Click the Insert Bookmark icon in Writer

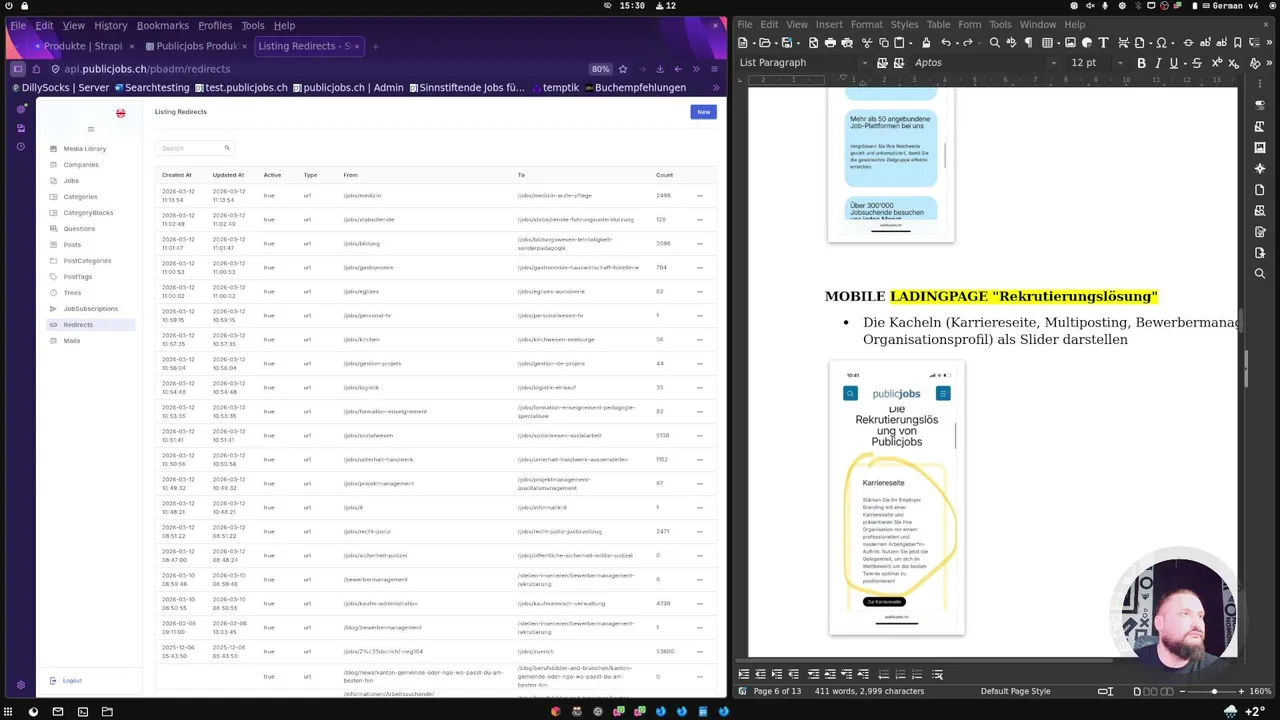tap(1237, 43)
